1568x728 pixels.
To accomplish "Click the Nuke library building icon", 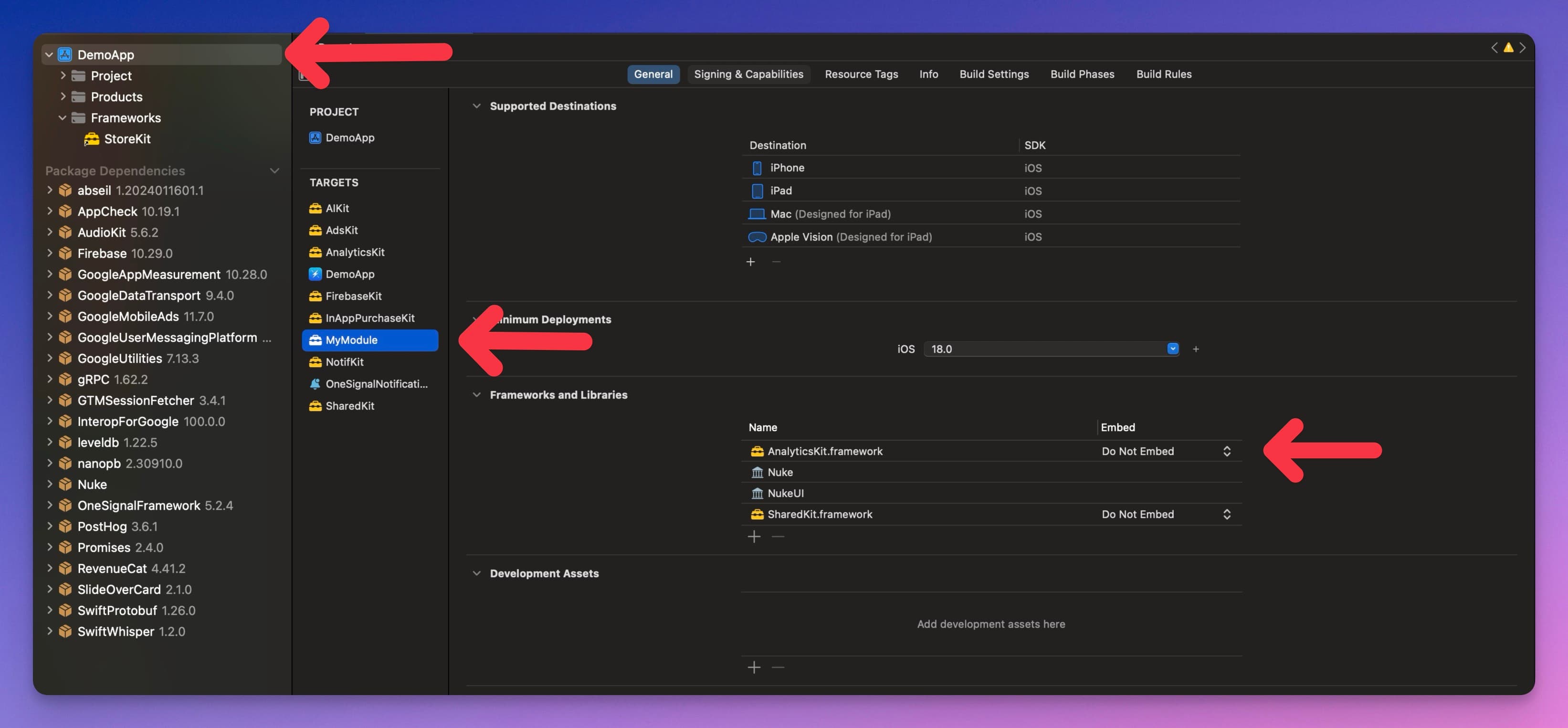I will coord(757,472).
